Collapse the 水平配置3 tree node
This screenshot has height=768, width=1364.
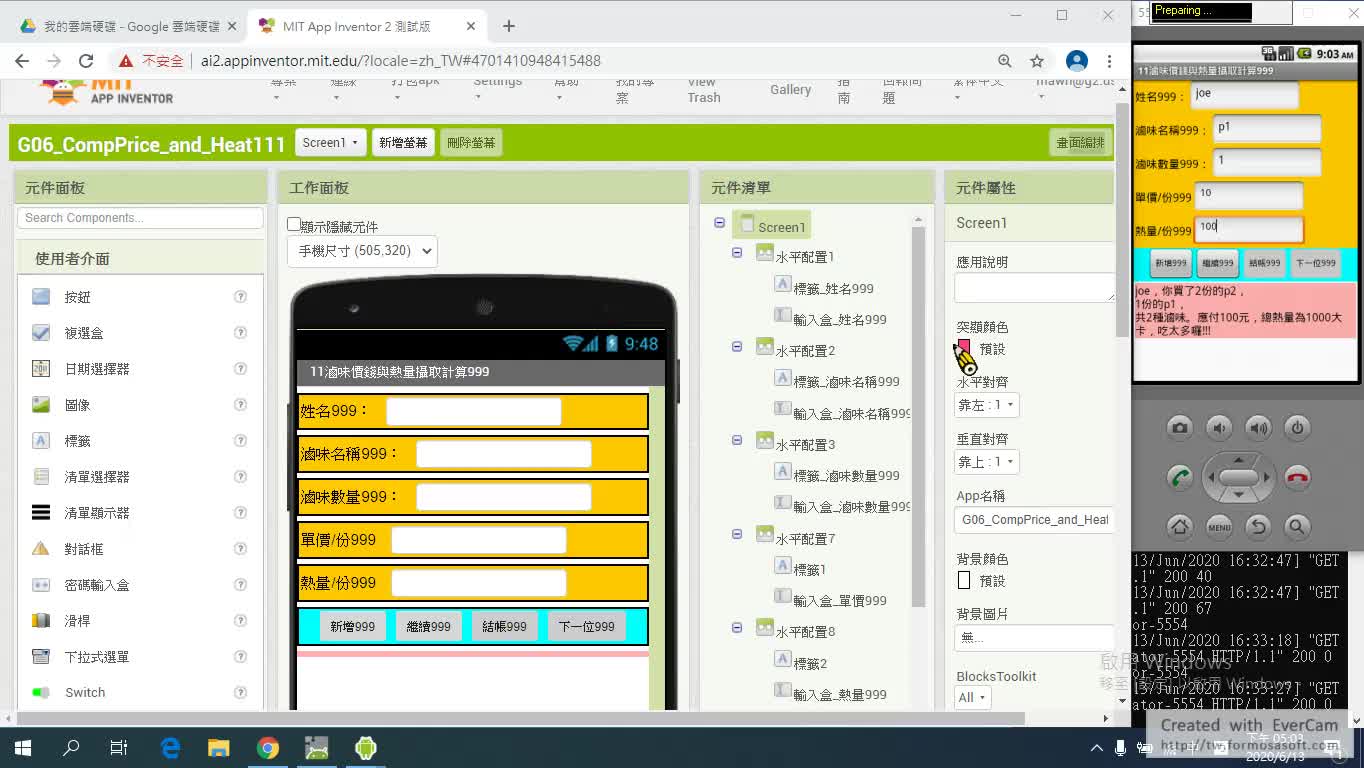coord(737,440)
